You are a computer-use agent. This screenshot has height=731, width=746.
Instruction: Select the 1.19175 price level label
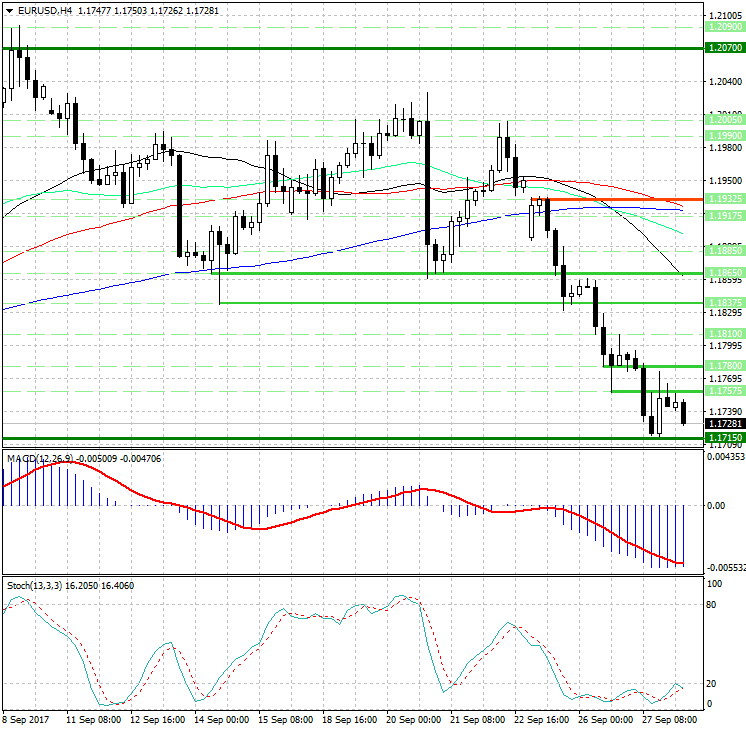click(723, 215)
